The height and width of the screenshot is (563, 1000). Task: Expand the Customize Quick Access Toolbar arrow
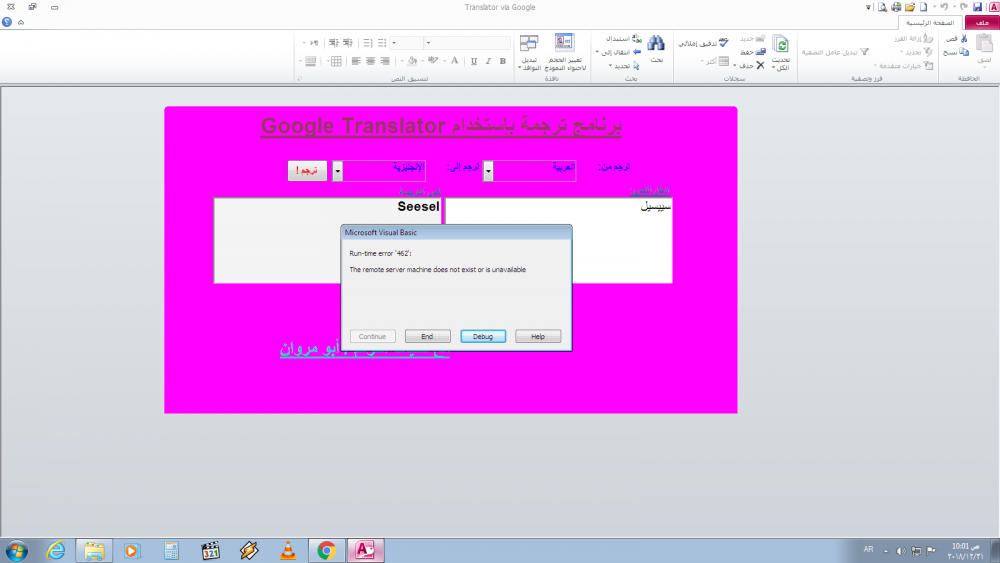pyautogui.click(x=868, y=8)
